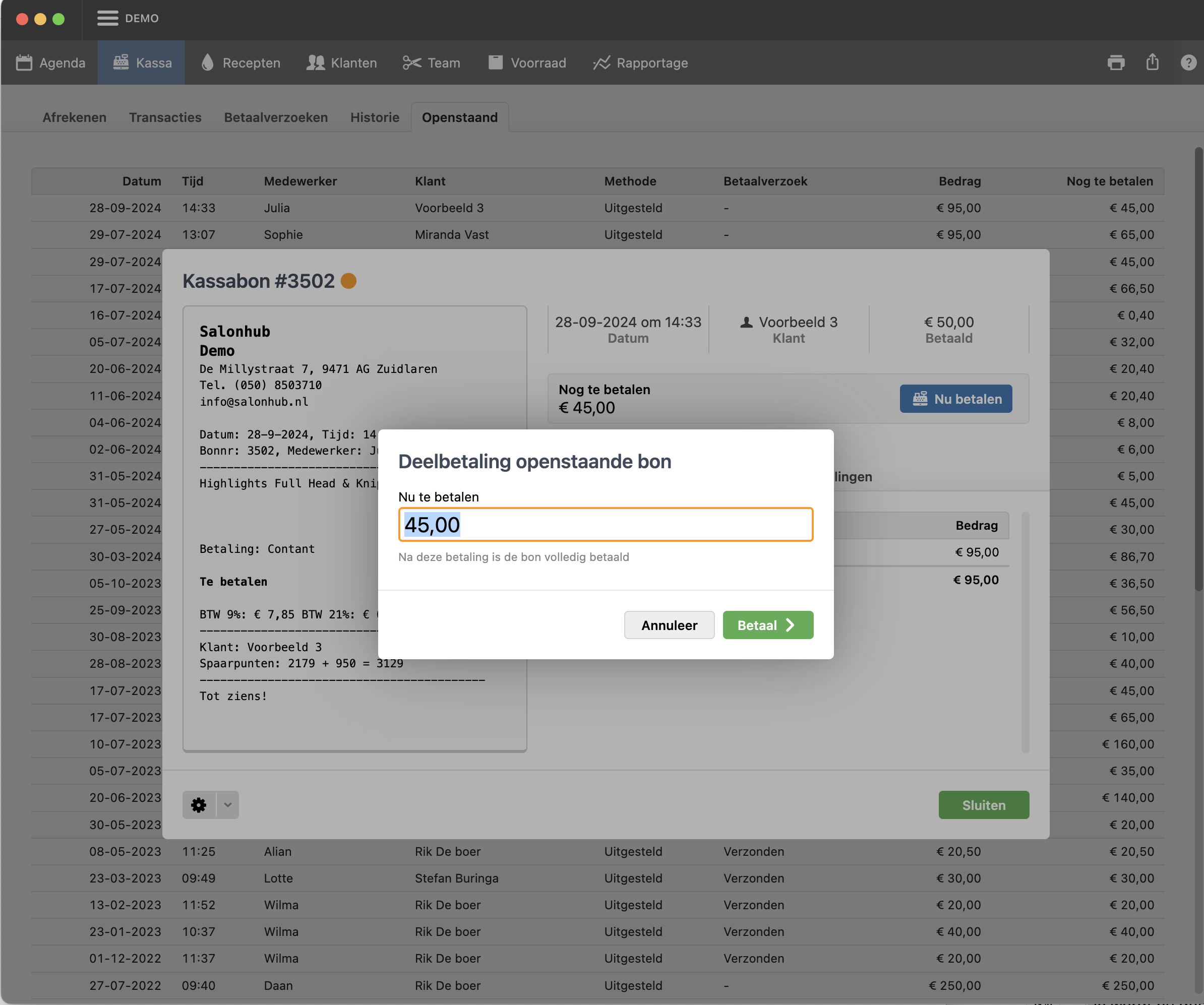
Task: Click Annuleer to cancel partial payment
Action: [x=669, y=625]
